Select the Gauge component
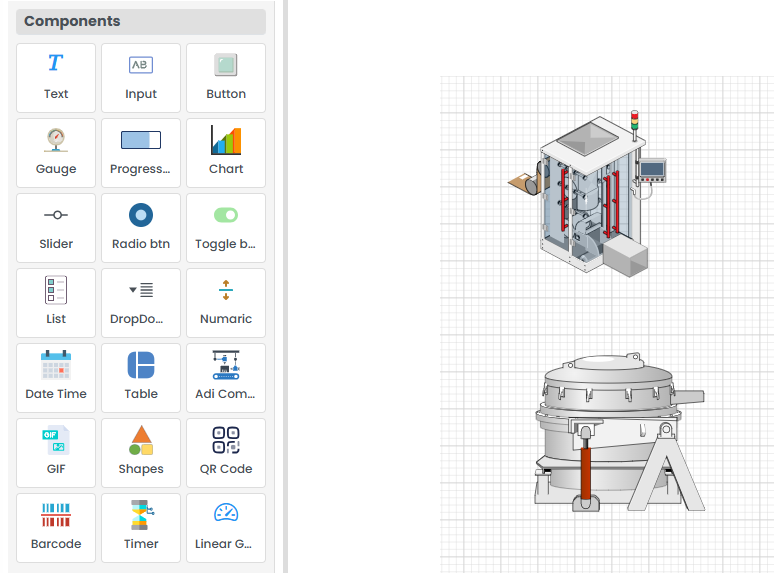Image resolution: width=774 pixels, height=573 pixels. [x=56, y=153]
